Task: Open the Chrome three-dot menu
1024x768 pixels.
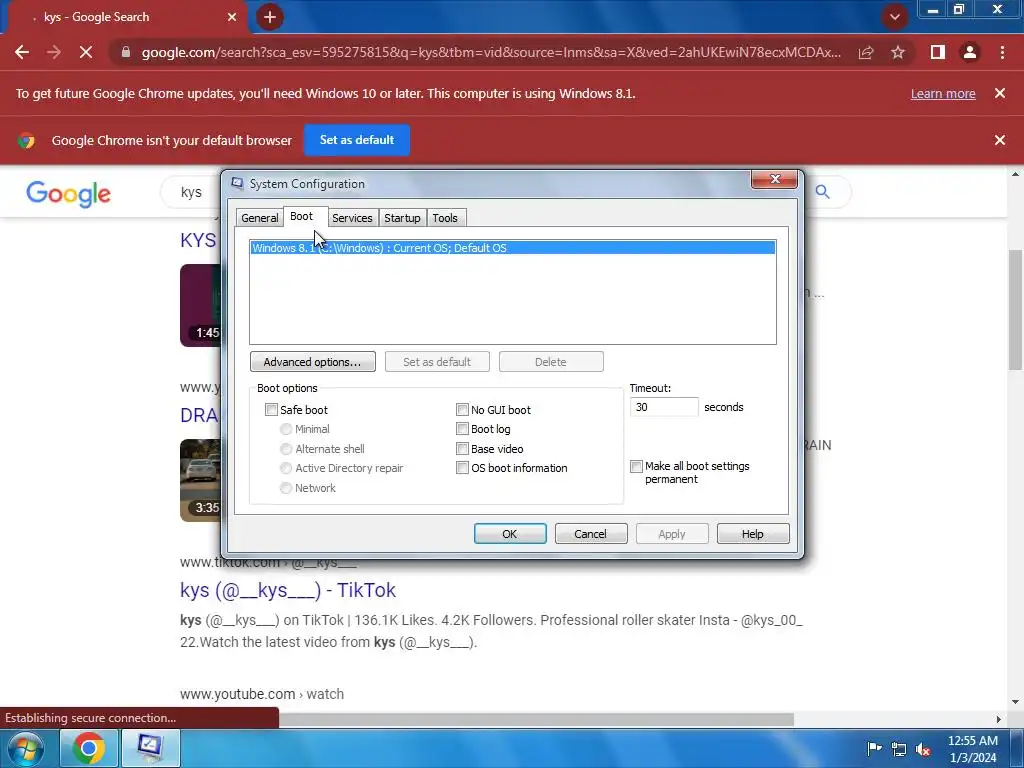Action: tap(1002, 52)
